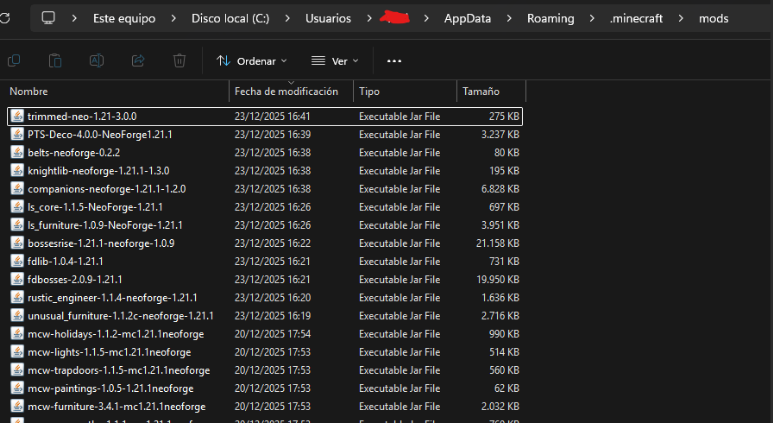Click the 19.950 KB size cell
Image resolution: width=773 pixels, height=423 pixels.
point(497,280)
